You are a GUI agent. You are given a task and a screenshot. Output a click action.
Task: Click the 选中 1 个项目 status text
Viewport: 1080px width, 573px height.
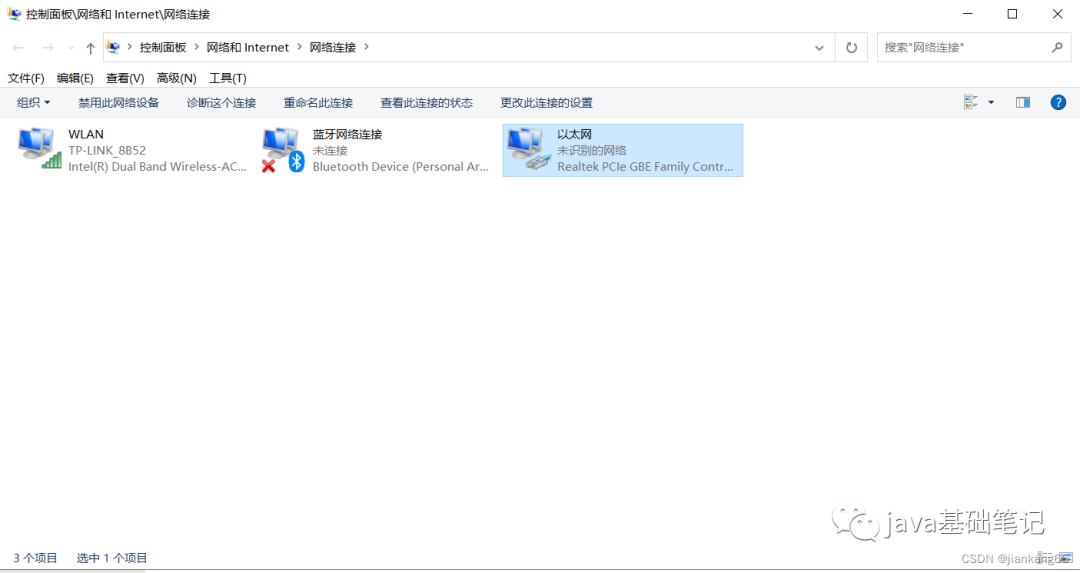(x=112, y=558)
